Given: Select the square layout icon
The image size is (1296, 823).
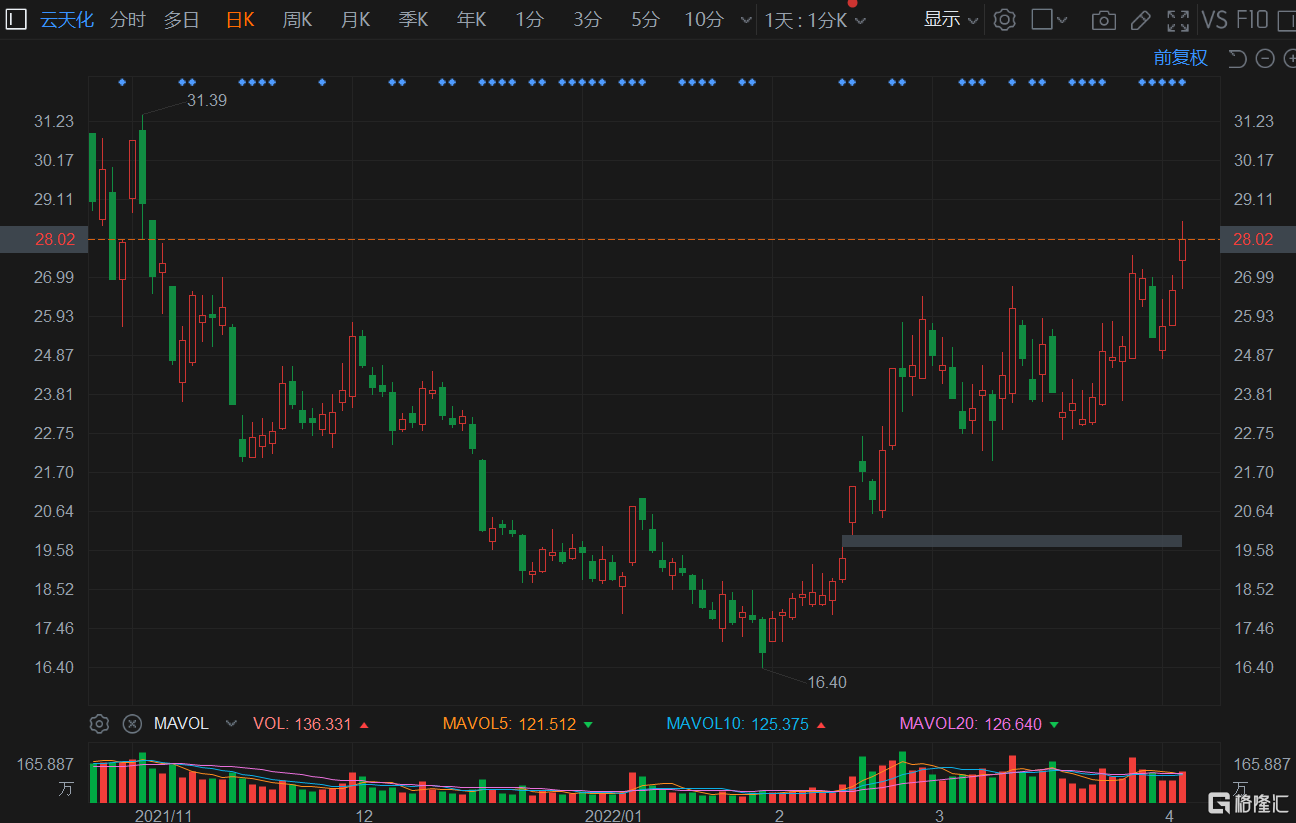Looking at the screenshot, I should pos(1042,19).
